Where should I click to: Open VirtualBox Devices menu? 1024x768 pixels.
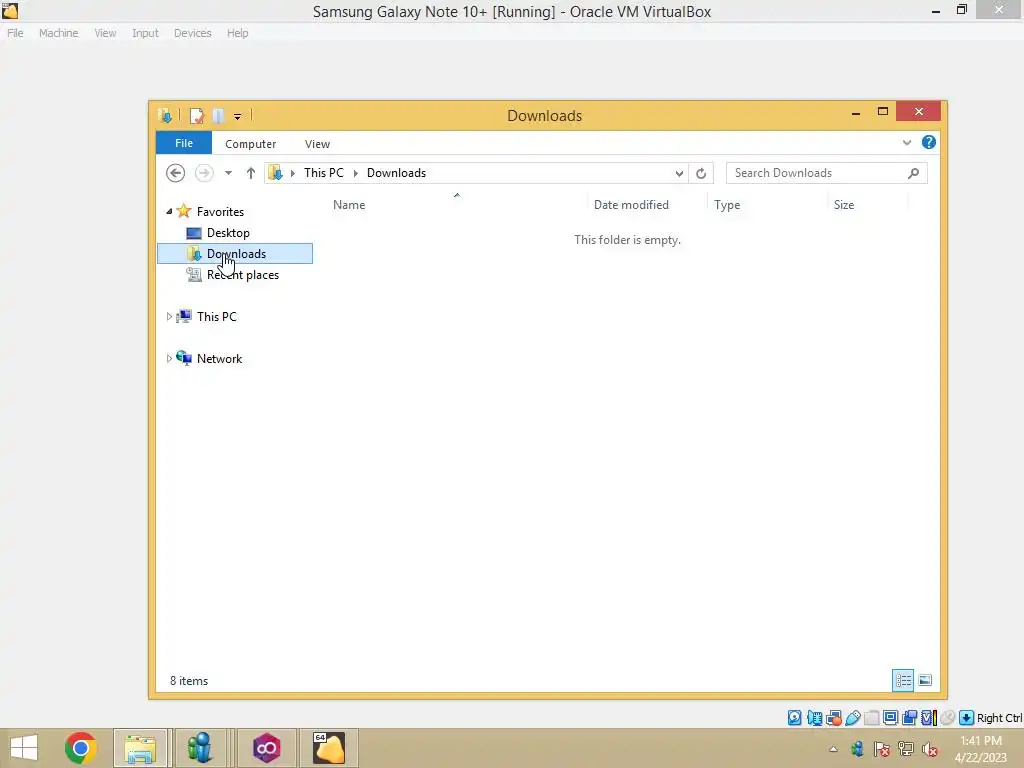point(193,33)
